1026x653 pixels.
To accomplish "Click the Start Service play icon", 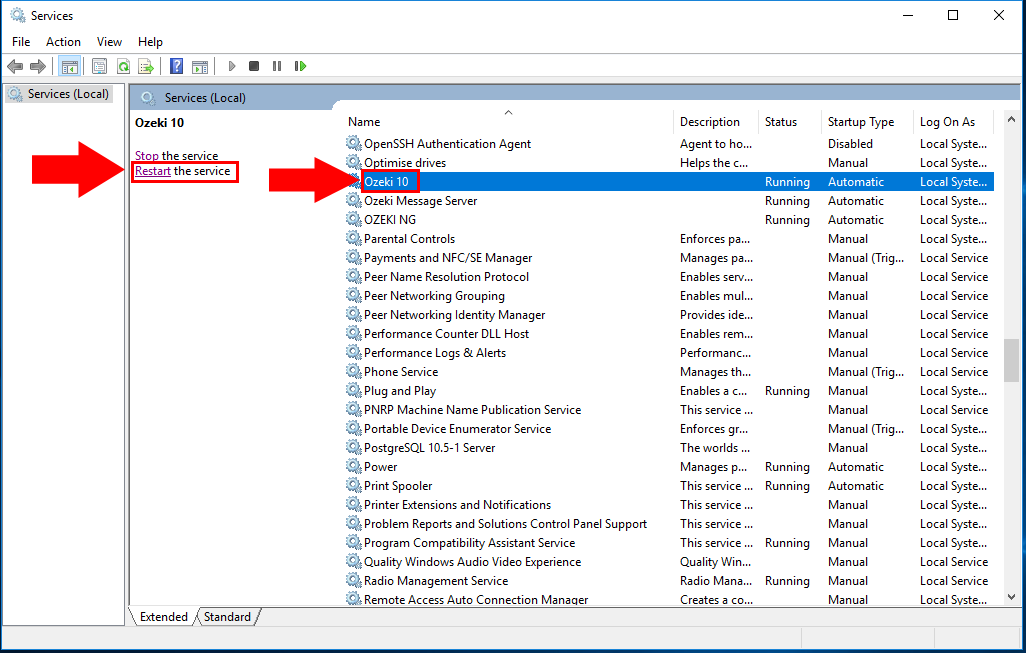I will click(232, 66).
